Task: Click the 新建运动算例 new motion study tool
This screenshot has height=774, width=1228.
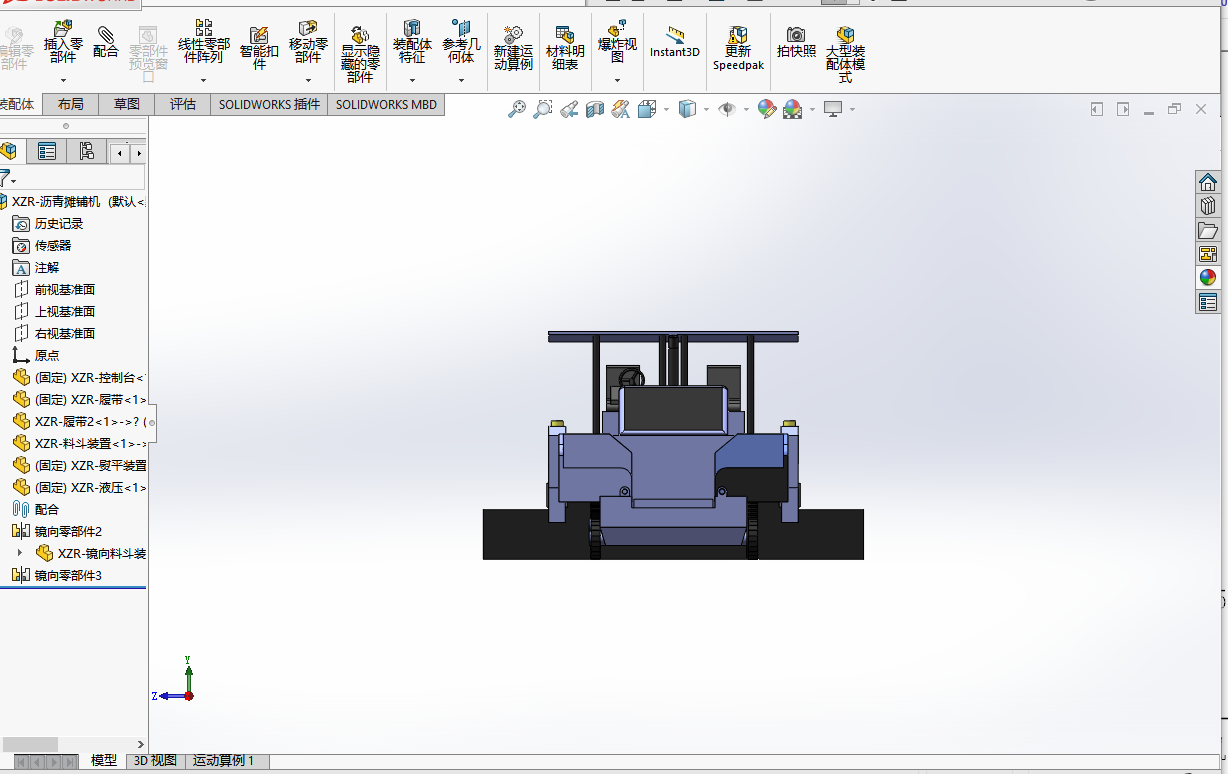Action: pyautogui.click(x=513, y=48)
